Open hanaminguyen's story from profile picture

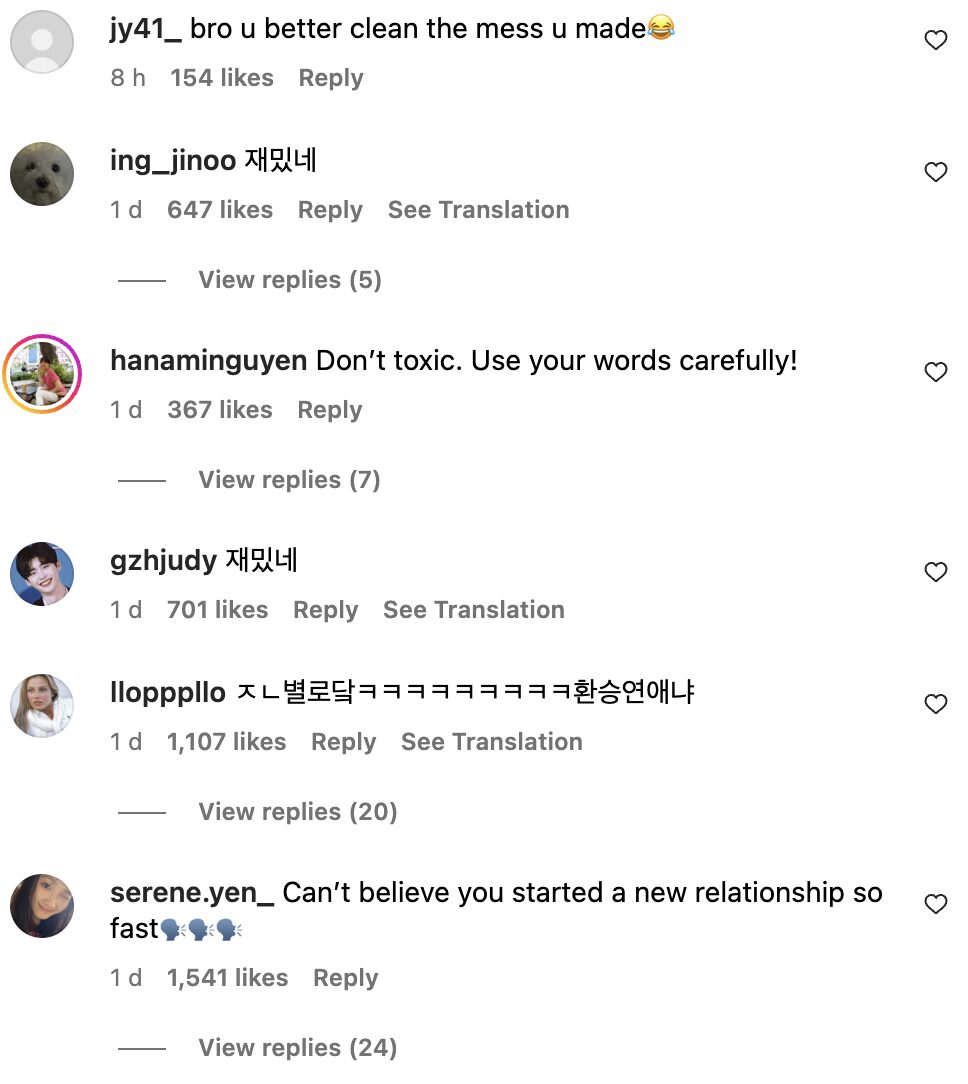click(x=42, y=374)
